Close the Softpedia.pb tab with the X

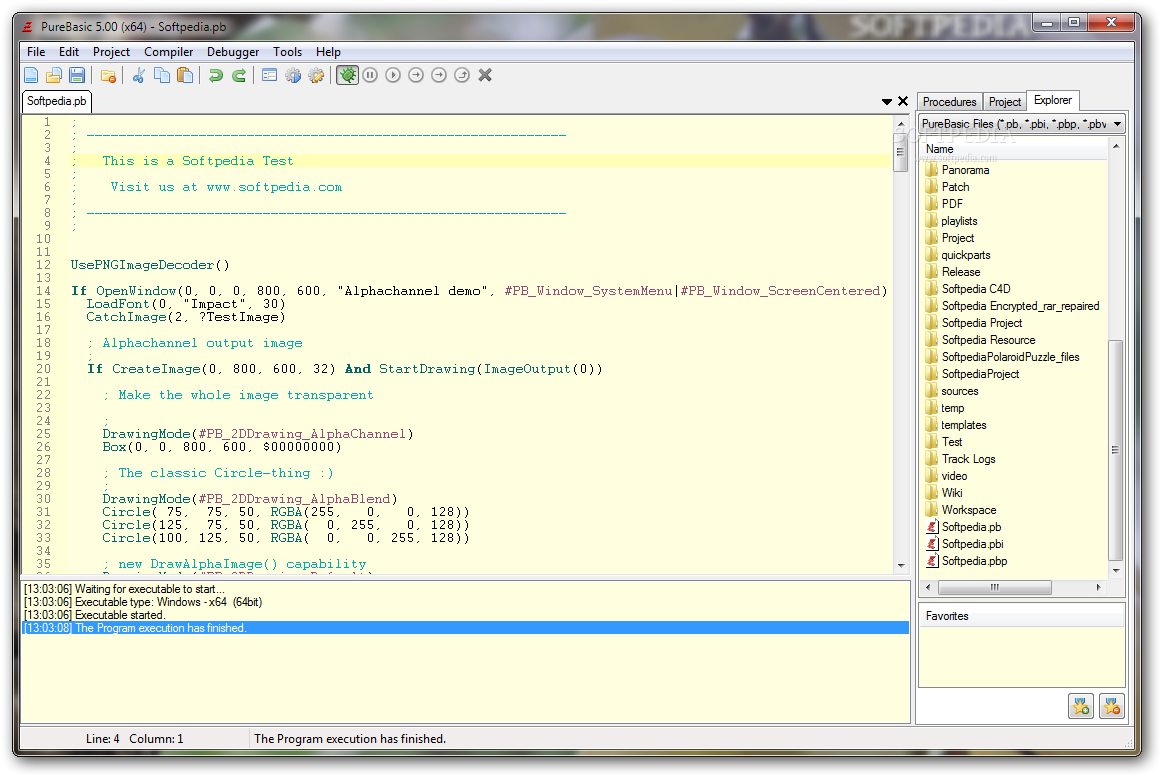903,102
